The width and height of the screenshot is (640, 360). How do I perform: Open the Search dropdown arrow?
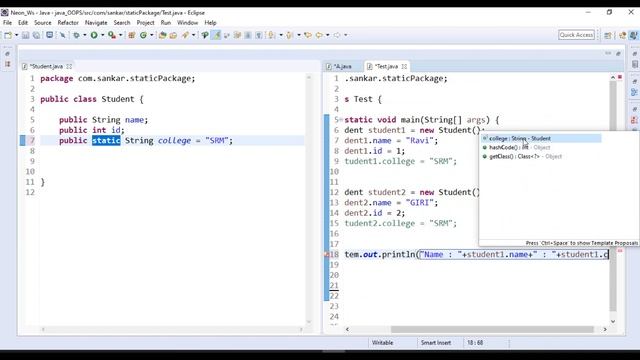(x=193, y=35)
